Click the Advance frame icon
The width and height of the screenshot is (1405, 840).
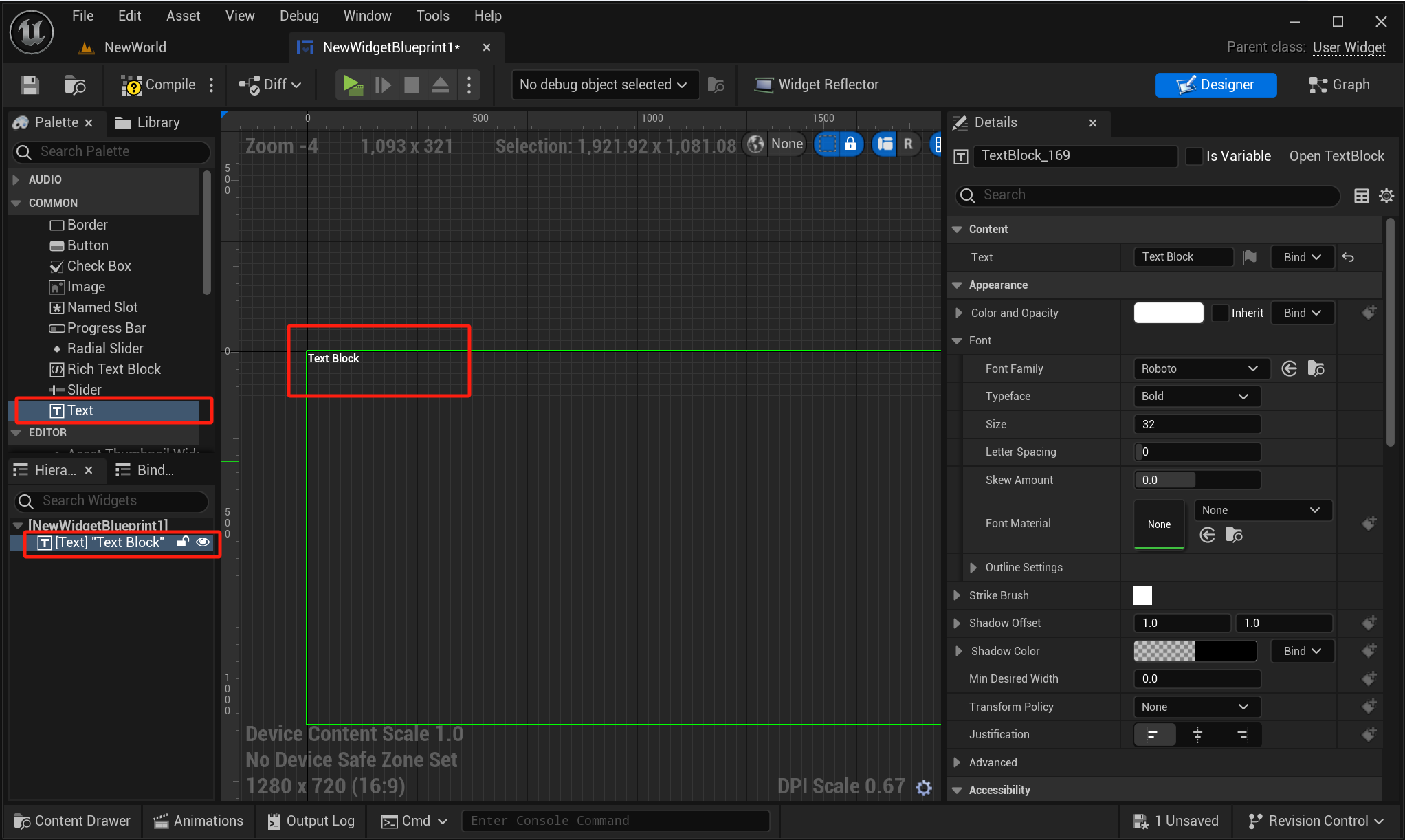[x=383, y=85]
